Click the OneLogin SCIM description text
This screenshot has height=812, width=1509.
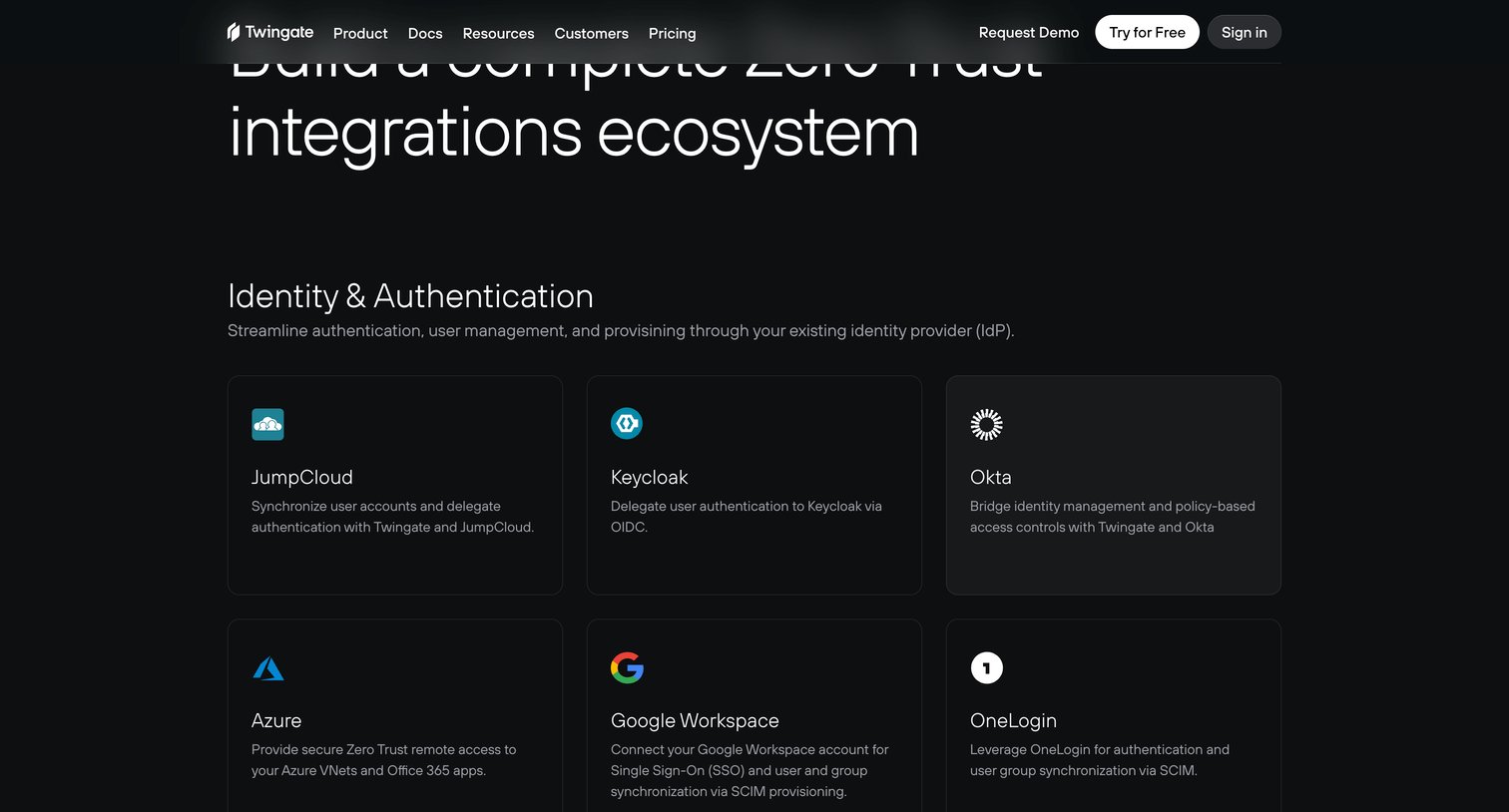(x=1100, y=760)
